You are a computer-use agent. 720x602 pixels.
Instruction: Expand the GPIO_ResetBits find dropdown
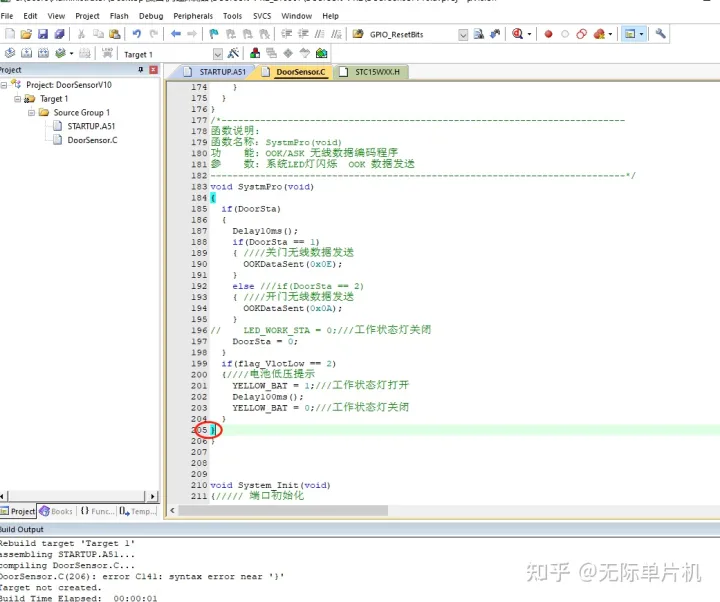tap(463, 34)
